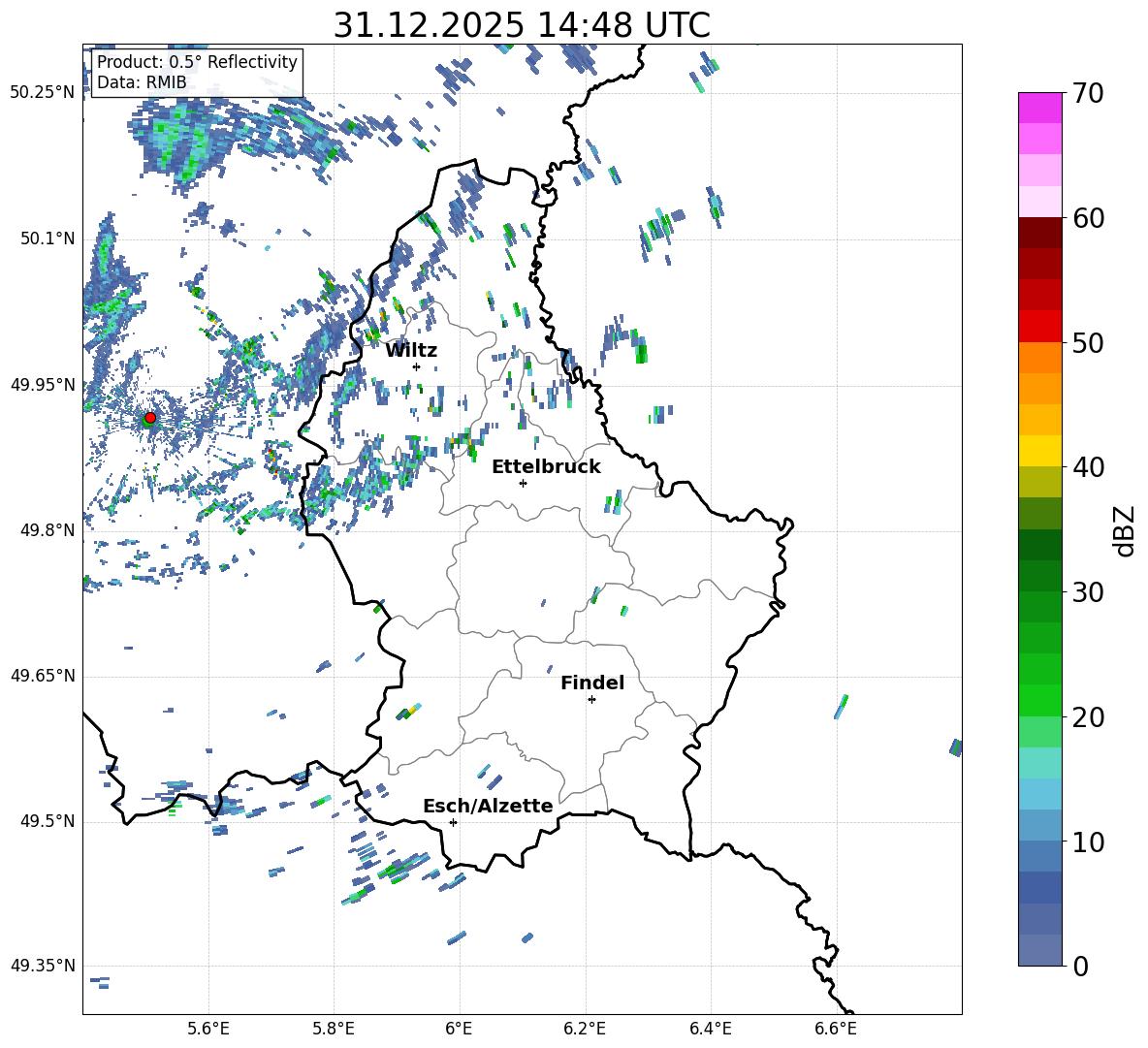Click the cross marker below Findel

[x=591, y=699]
